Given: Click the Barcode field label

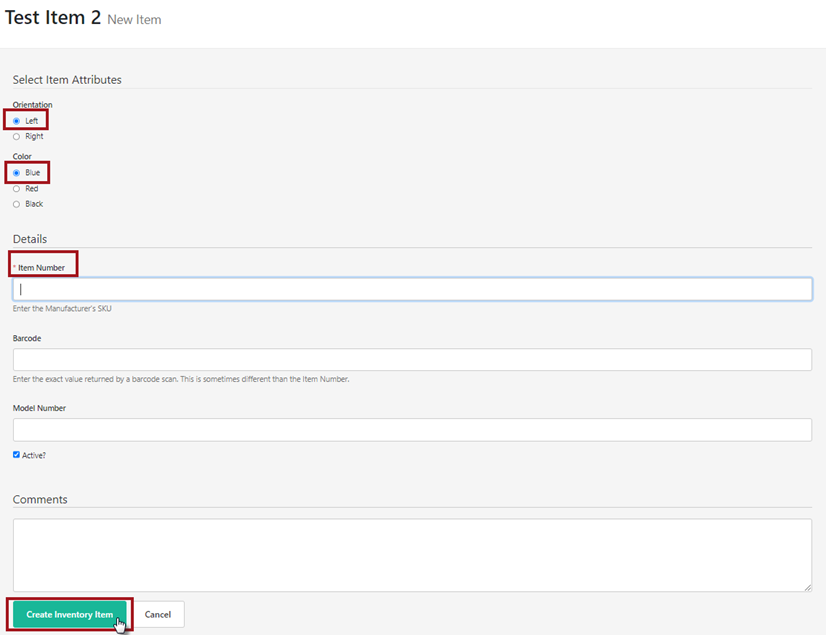Looking at the screenshot, I should click(x=27, y=338).
